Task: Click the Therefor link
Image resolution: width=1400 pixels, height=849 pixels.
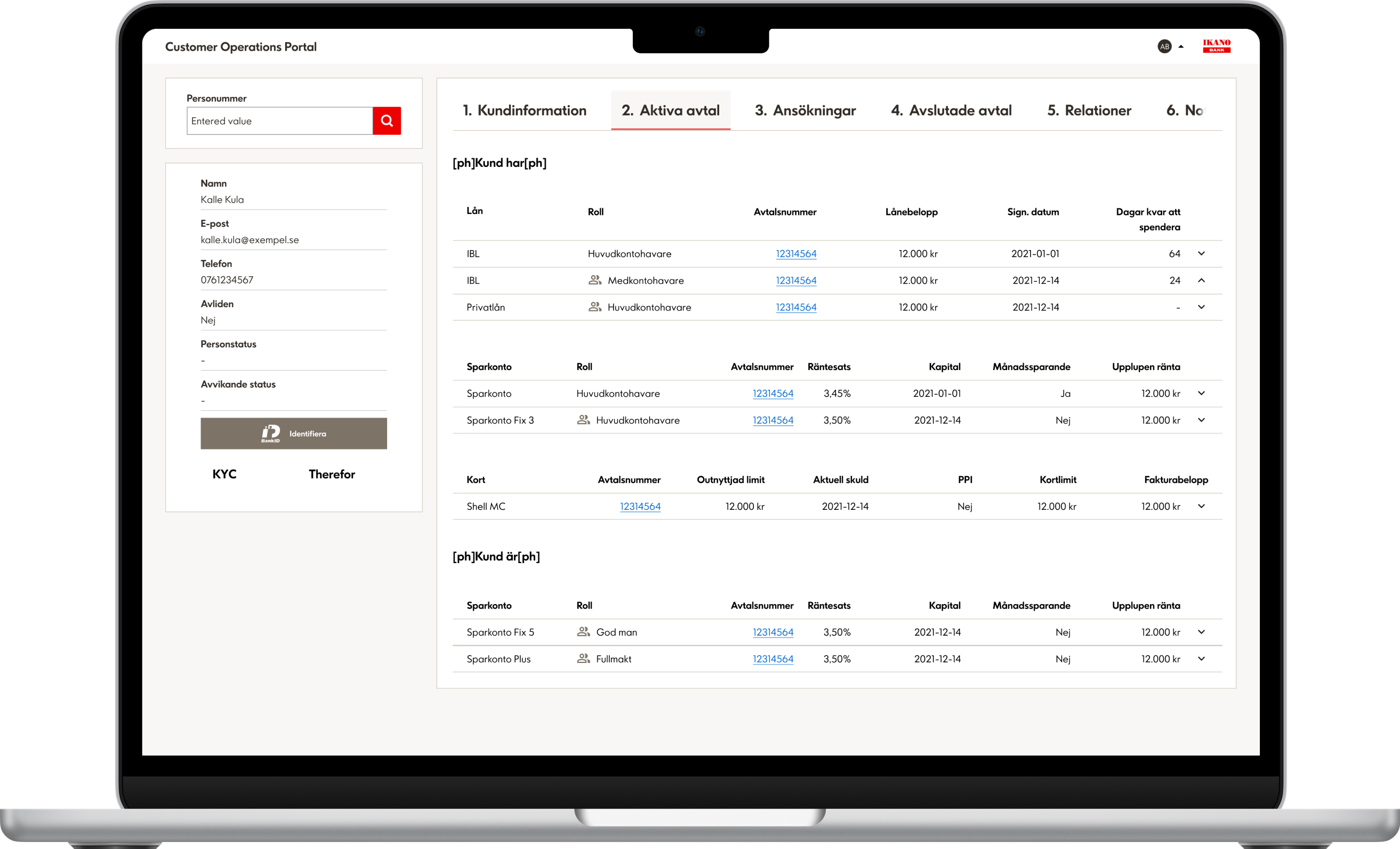Action: pos(331,474)
